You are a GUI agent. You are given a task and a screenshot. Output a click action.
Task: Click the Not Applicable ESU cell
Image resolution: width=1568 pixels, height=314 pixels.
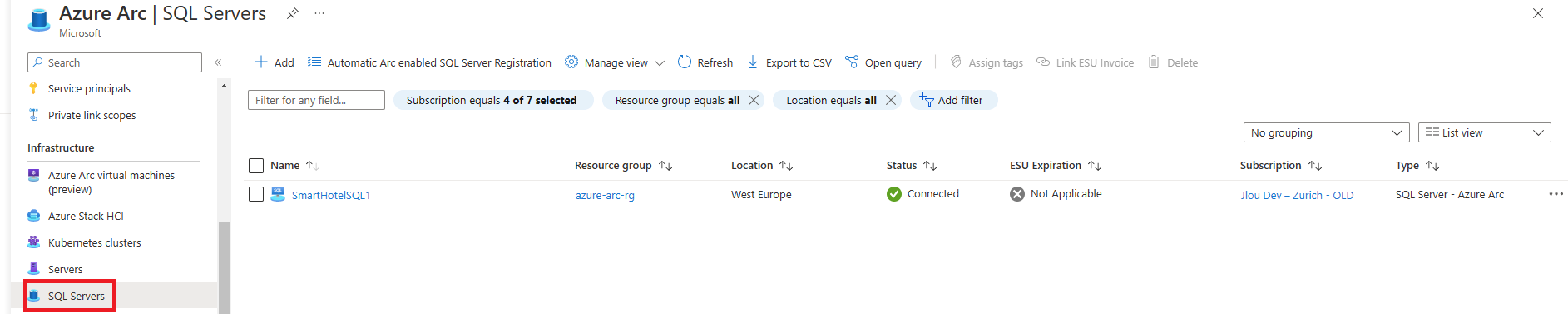tap(1056, 194)
